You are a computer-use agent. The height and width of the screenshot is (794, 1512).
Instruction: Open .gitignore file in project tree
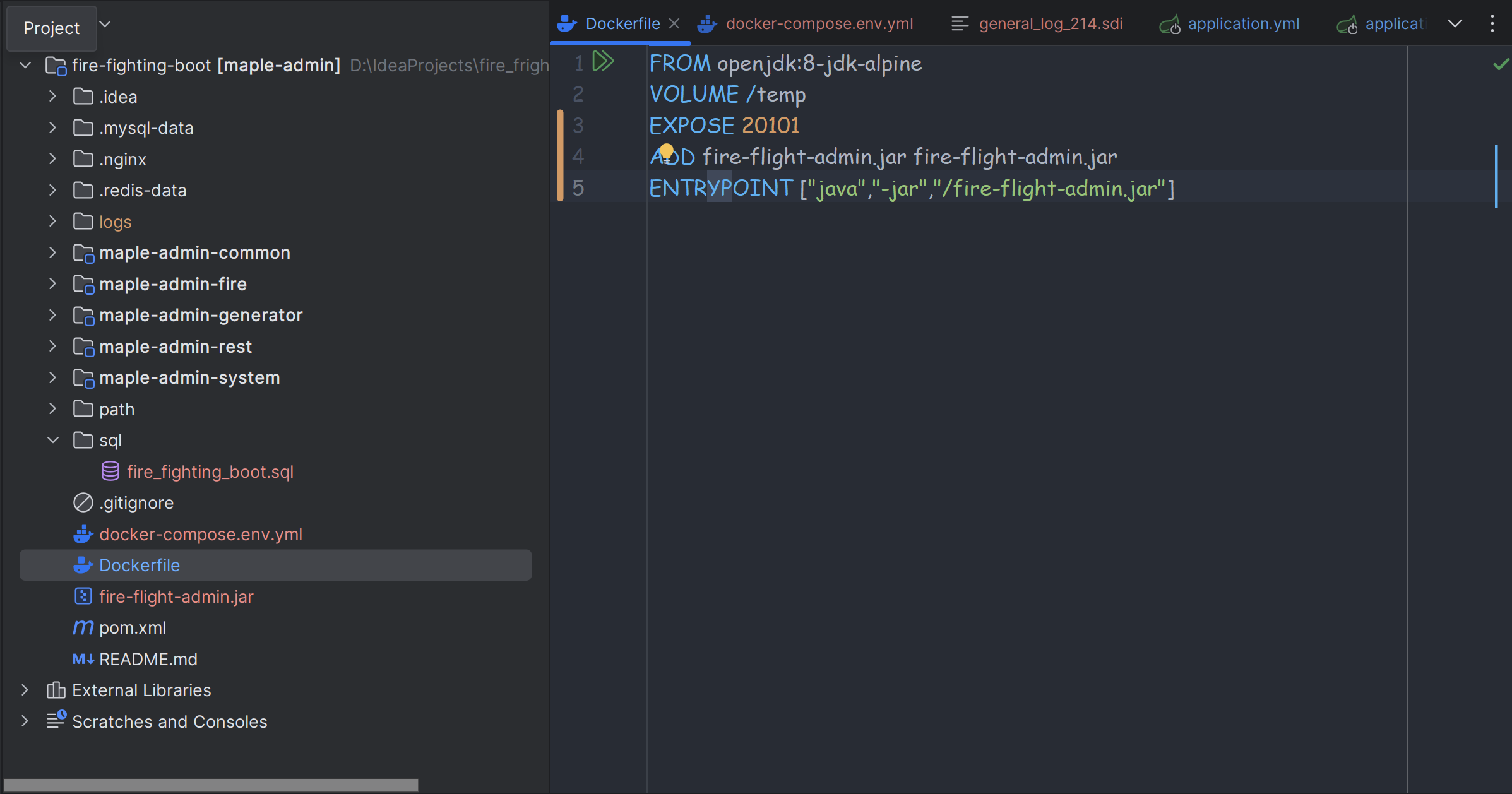click(x=136, y=502)
